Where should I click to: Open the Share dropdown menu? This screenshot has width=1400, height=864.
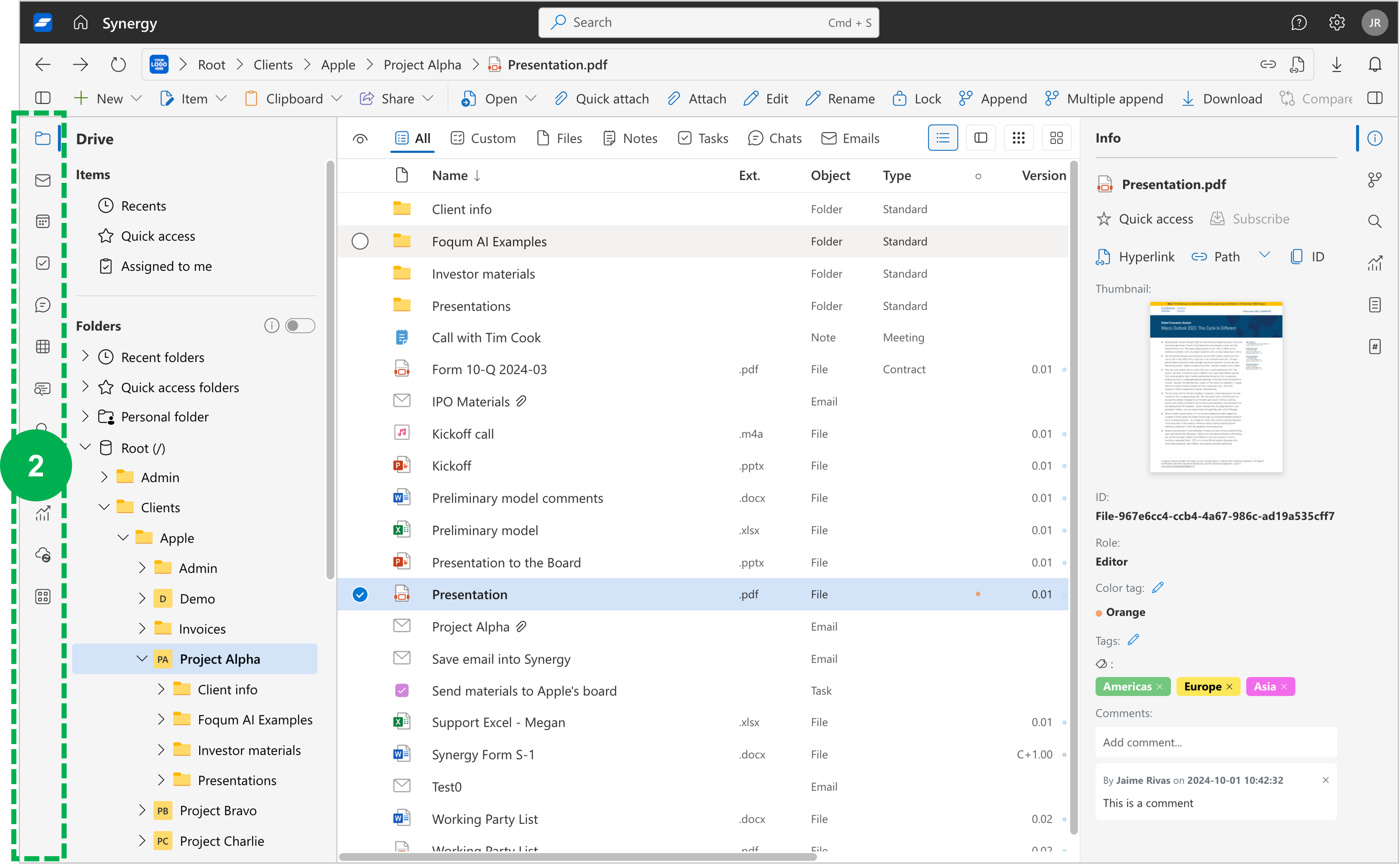(x=396, y=99)
